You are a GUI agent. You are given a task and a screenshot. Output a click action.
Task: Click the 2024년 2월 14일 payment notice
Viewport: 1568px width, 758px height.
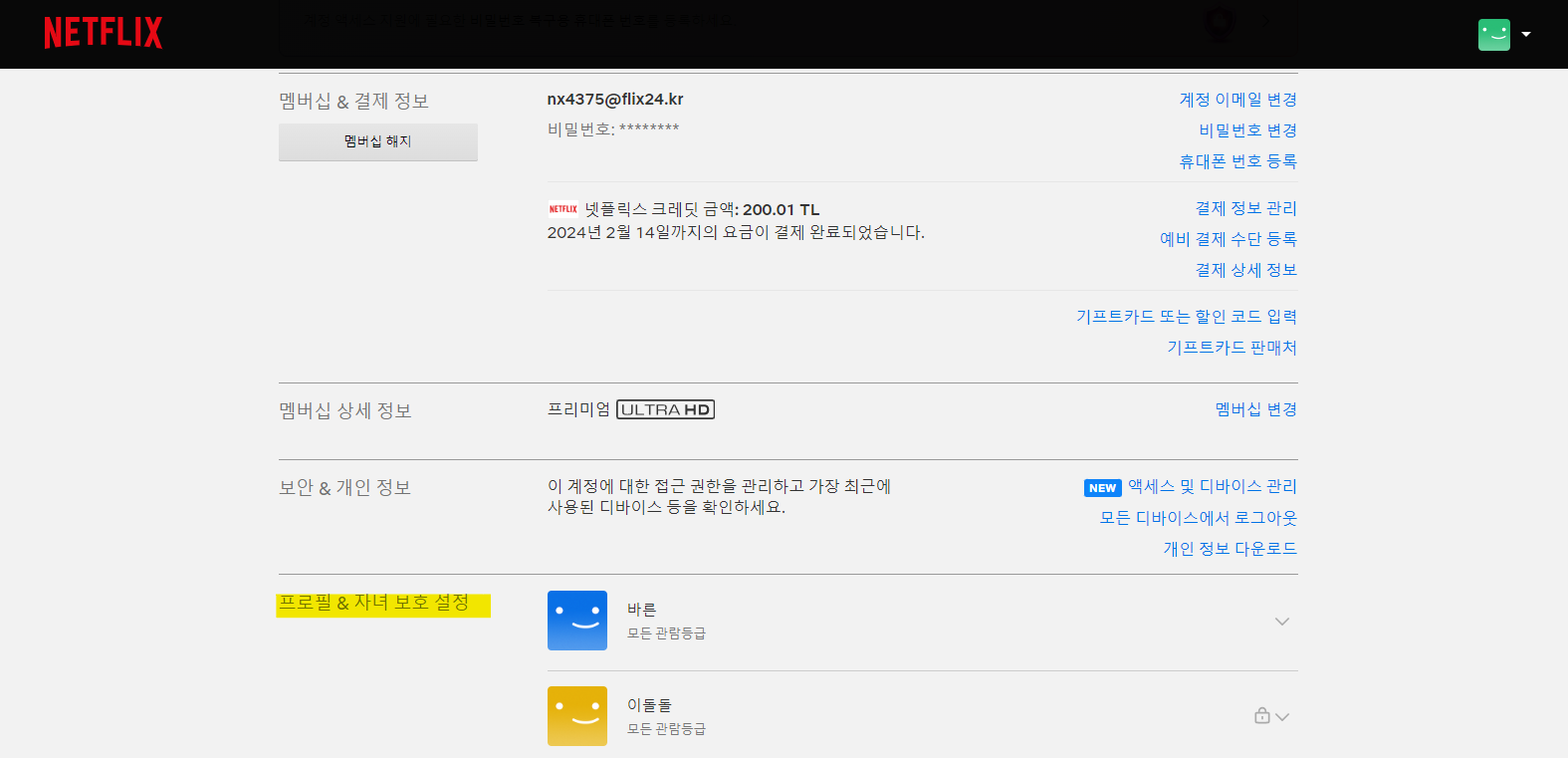click(x=736, y=232)
